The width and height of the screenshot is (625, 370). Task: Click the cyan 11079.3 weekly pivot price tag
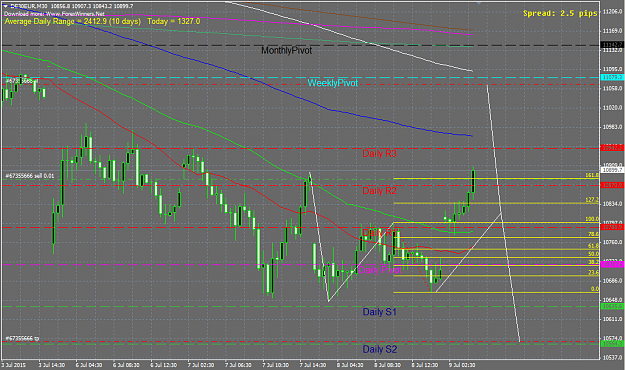pos(612,77)
